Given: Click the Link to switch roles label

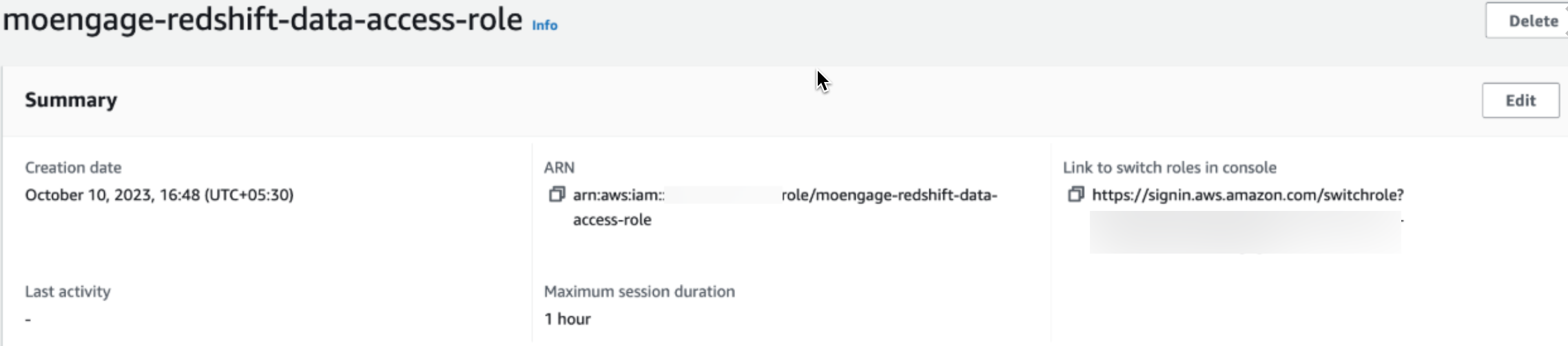Looking at the screenshot, I should (x=1169, y=167).
